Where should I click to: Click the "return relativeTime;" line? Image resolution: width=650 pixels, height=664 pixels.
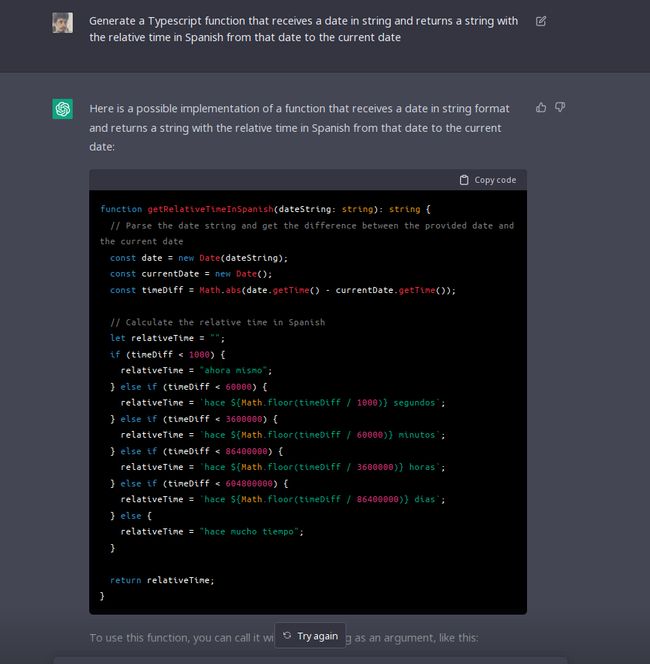coord(162,580)
